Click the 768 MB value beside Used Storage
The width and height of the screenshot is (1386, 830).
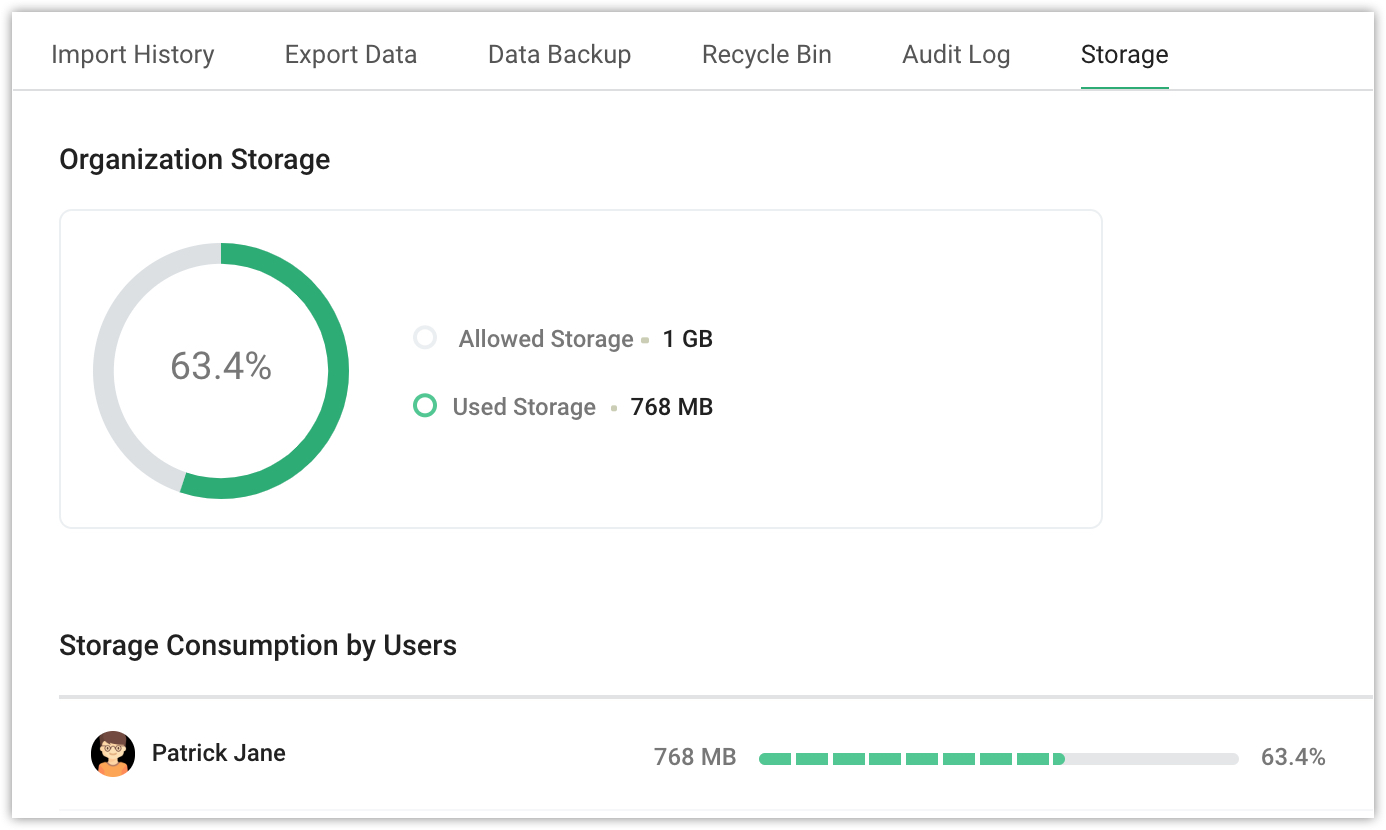click(x=671, y=407)
